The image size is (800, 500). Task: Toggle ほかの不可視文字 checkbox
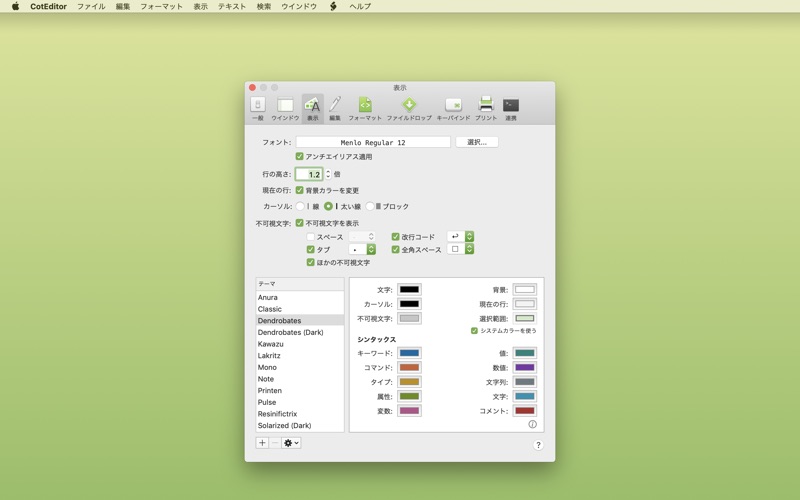[x=310, y=262]
